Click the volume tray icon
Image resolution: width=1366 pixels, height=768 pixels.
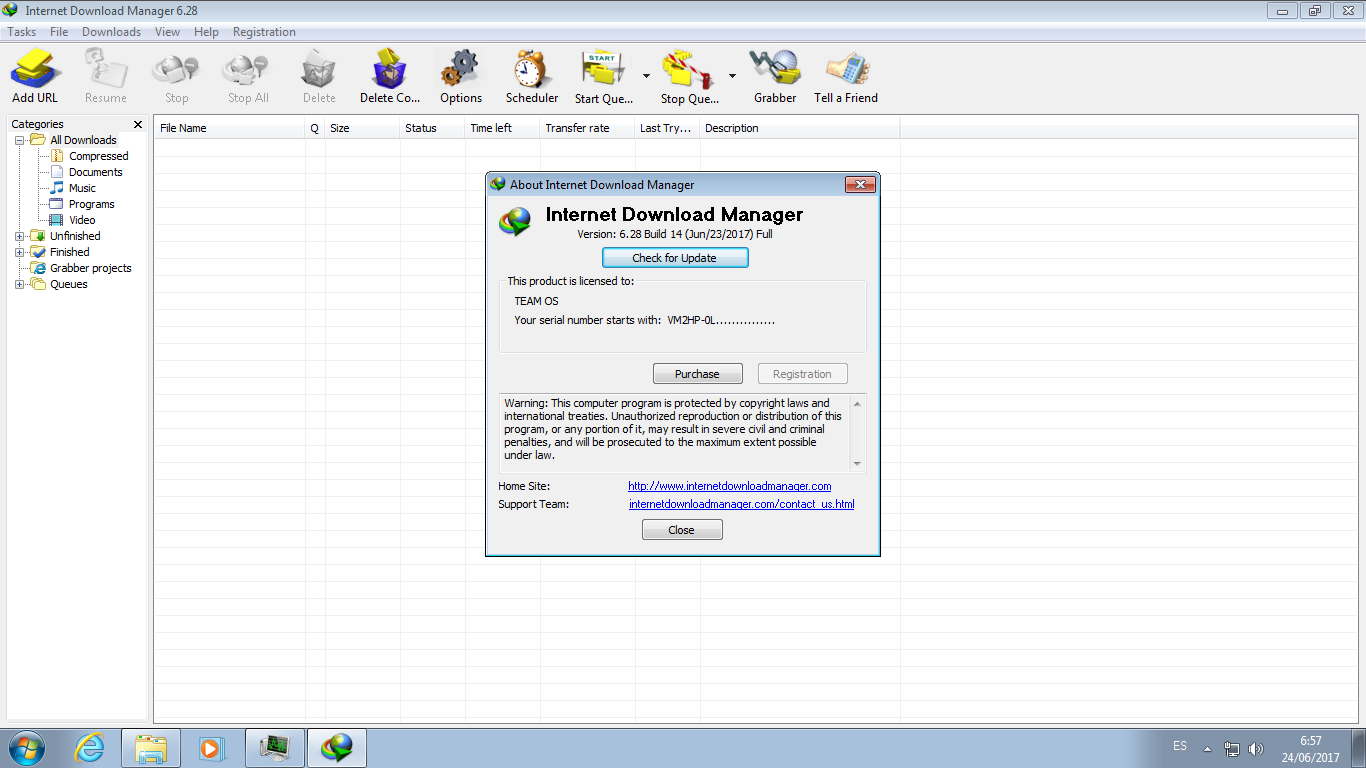(1256, 748)
